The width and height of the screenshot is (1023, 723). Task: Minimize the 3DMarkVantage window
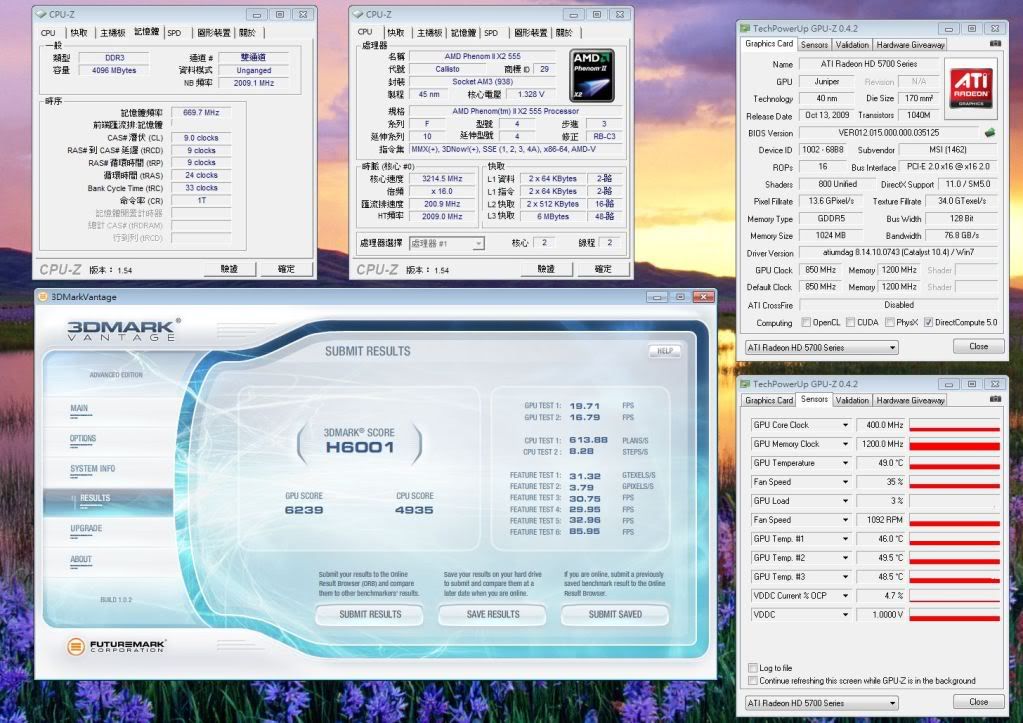click(x=657, y=297)
